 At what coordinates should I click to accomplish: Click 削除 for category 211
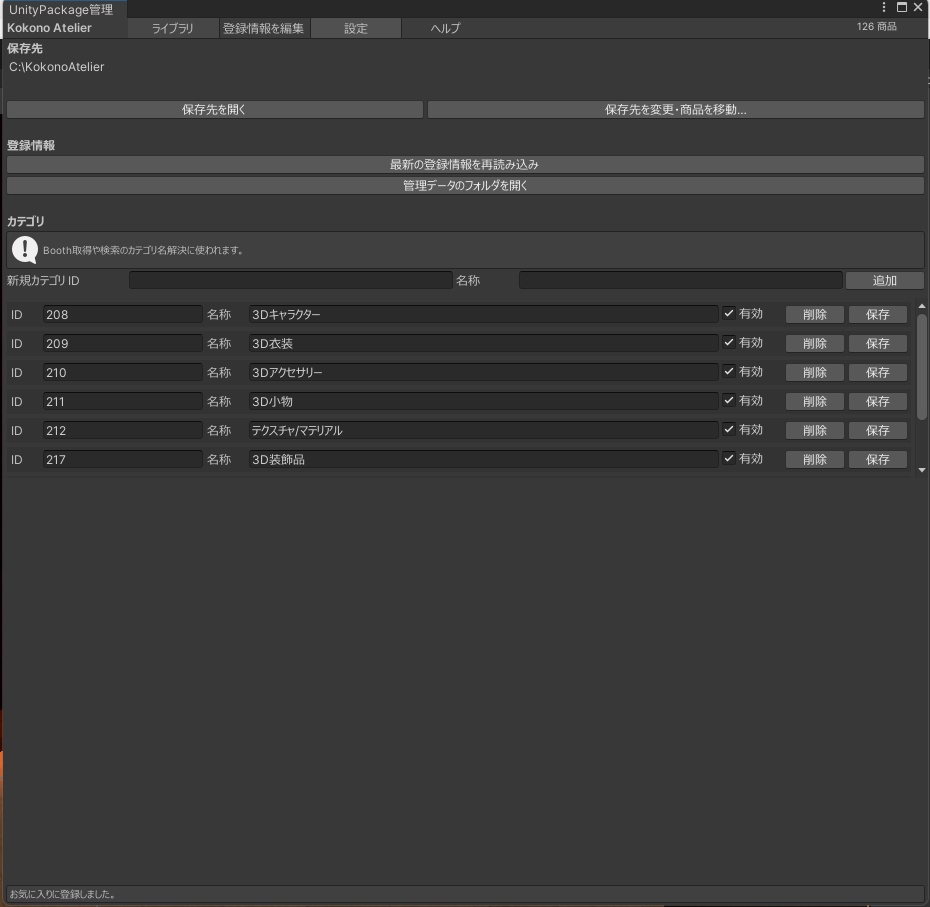click(x=814, y=402)
